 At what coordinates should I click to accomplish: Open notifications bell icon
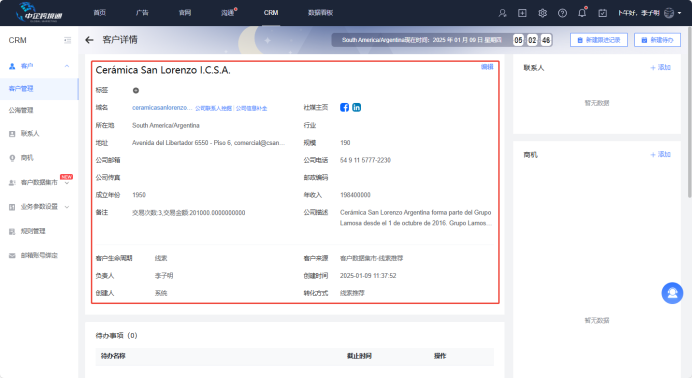(582, 13)
